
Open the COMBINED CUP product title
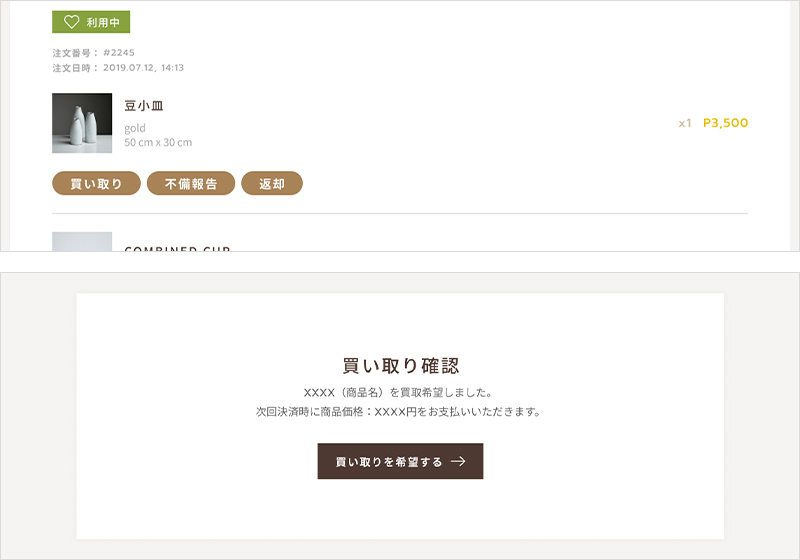coord(178,247)
